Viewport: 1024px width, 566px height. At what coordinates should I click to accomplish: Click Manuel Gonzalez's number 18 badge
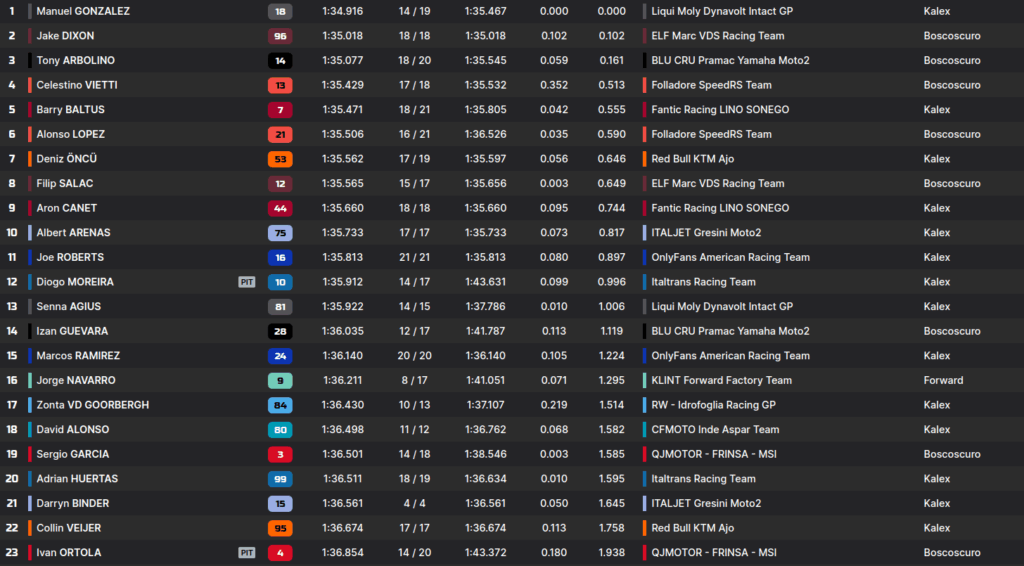click(x=280, y=11)
